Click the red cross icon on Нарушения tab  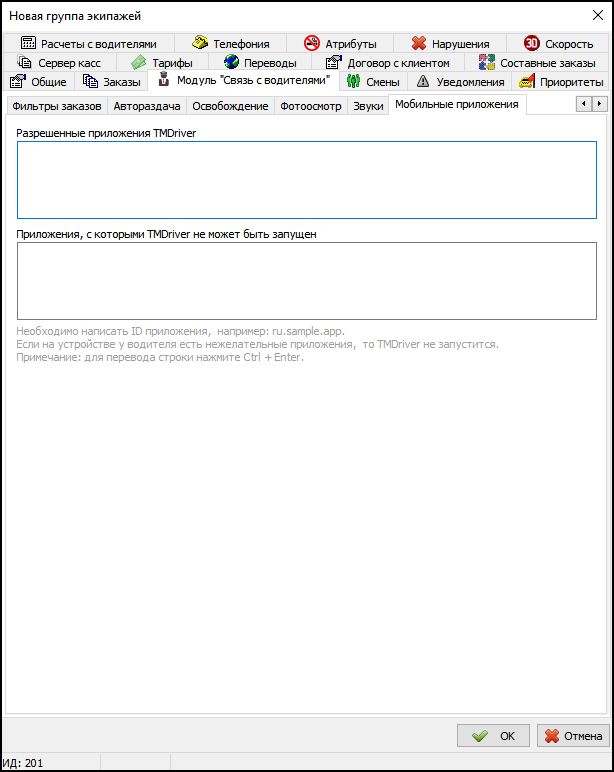pyautogui.click(x=419, y=44)
